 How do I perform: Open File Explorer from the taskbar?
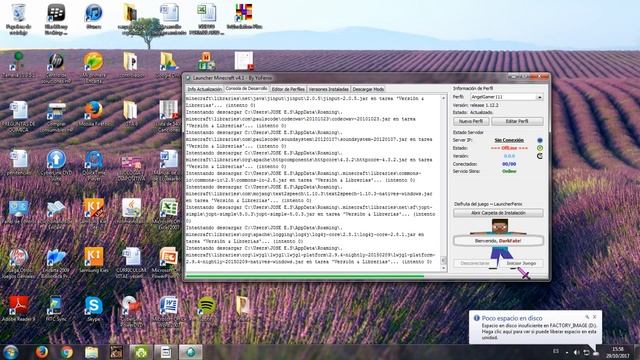pos(91,352)
